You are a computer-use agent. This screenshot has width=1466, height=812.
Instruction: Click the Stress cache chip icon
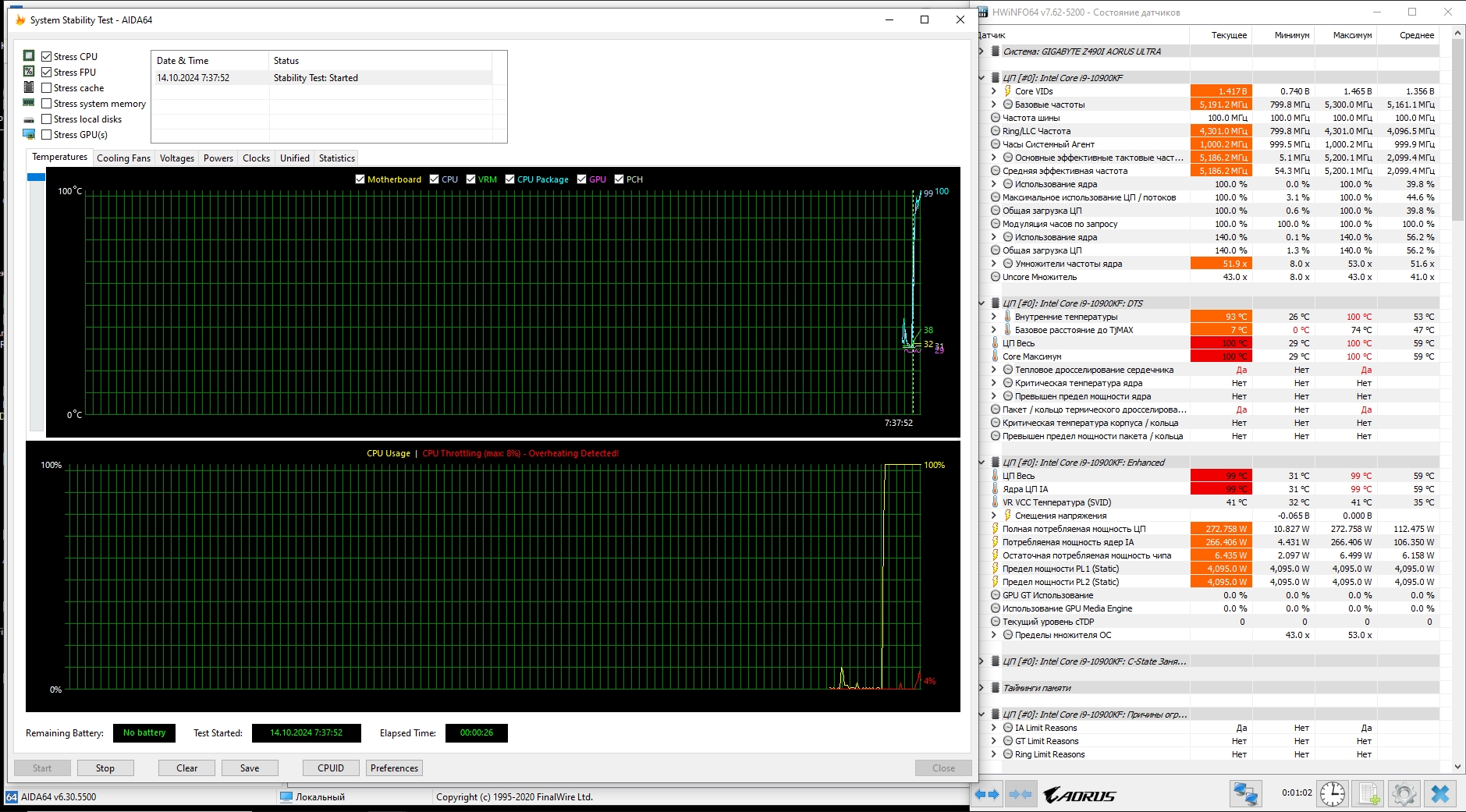29,87
